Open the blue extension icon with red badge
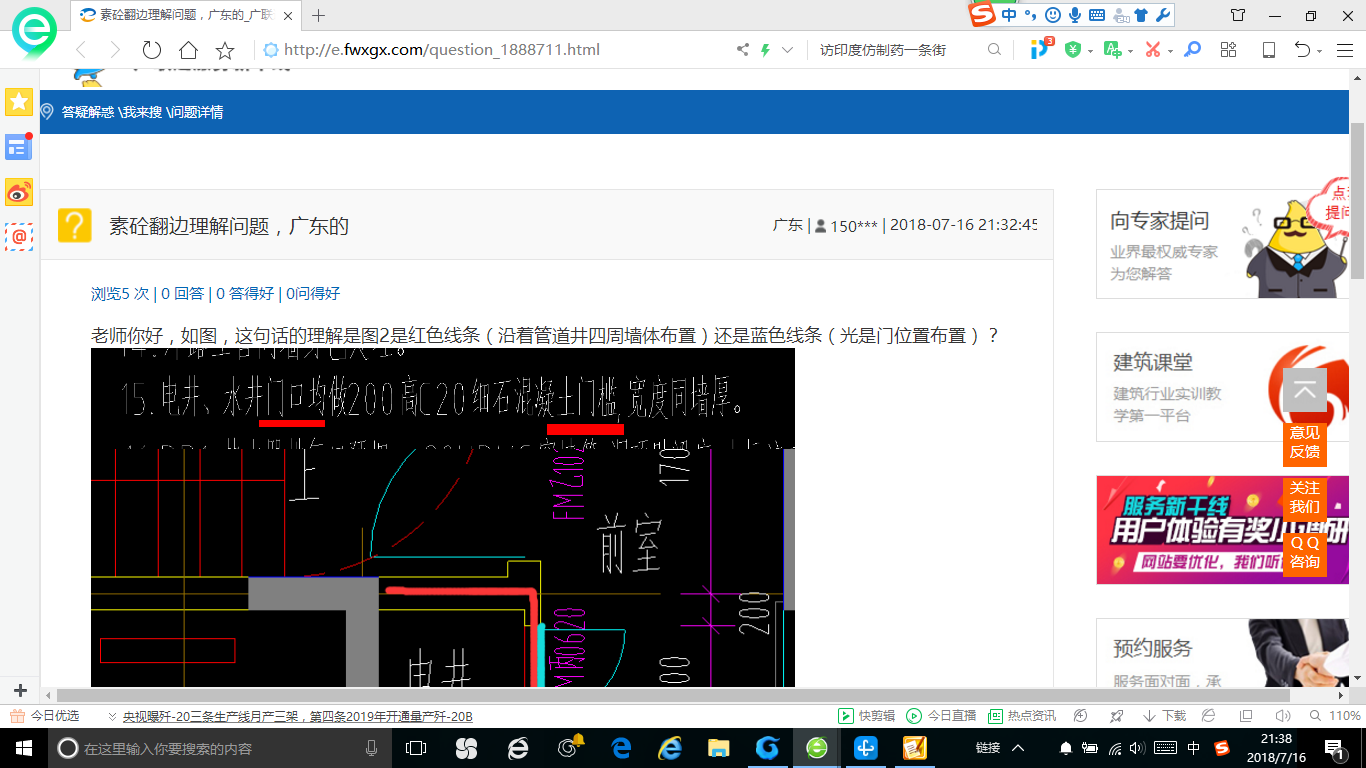Viewport: 1366px width, 768px height. 1041,48
